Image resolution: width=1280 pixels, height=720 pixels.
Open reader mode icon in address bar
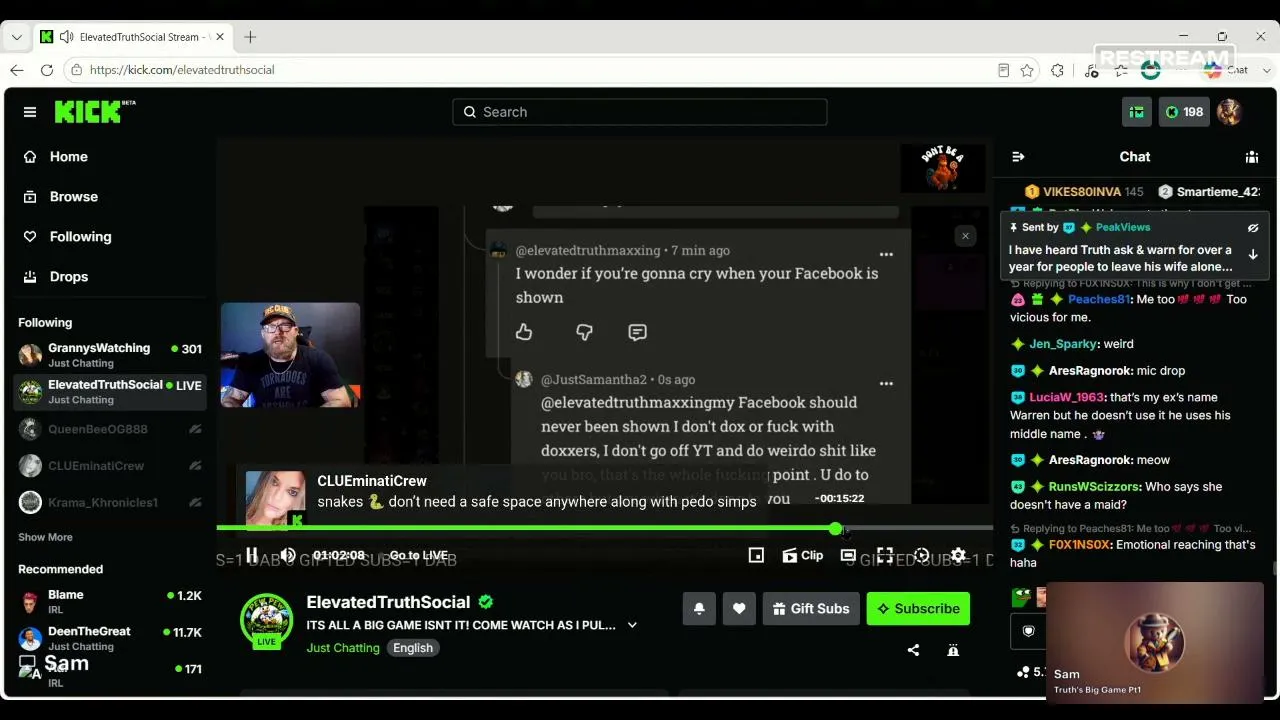[x=1003, y=70]
